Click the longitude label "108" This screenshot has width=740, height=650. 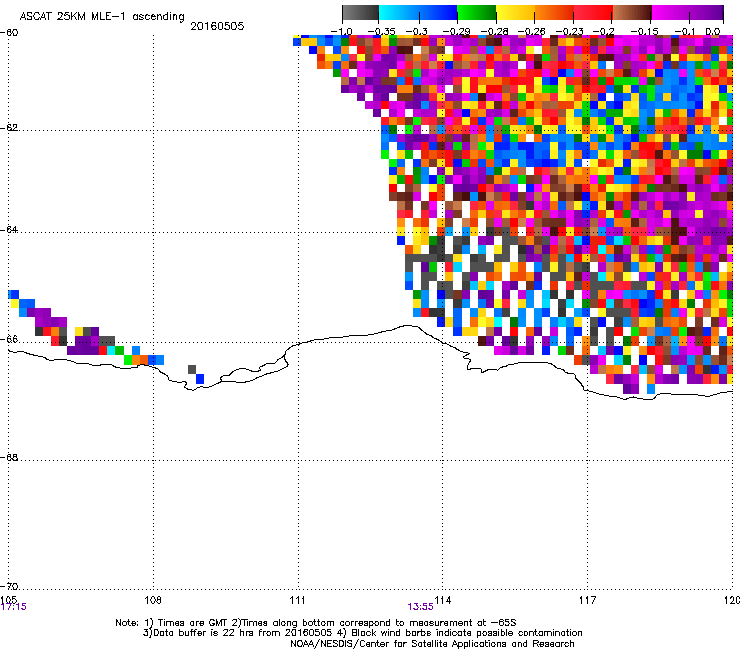pos(153,600)
